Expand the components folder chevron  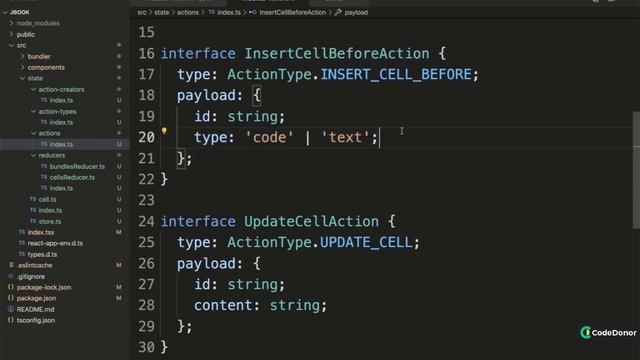pyautogui.click(x=22, y=67)
